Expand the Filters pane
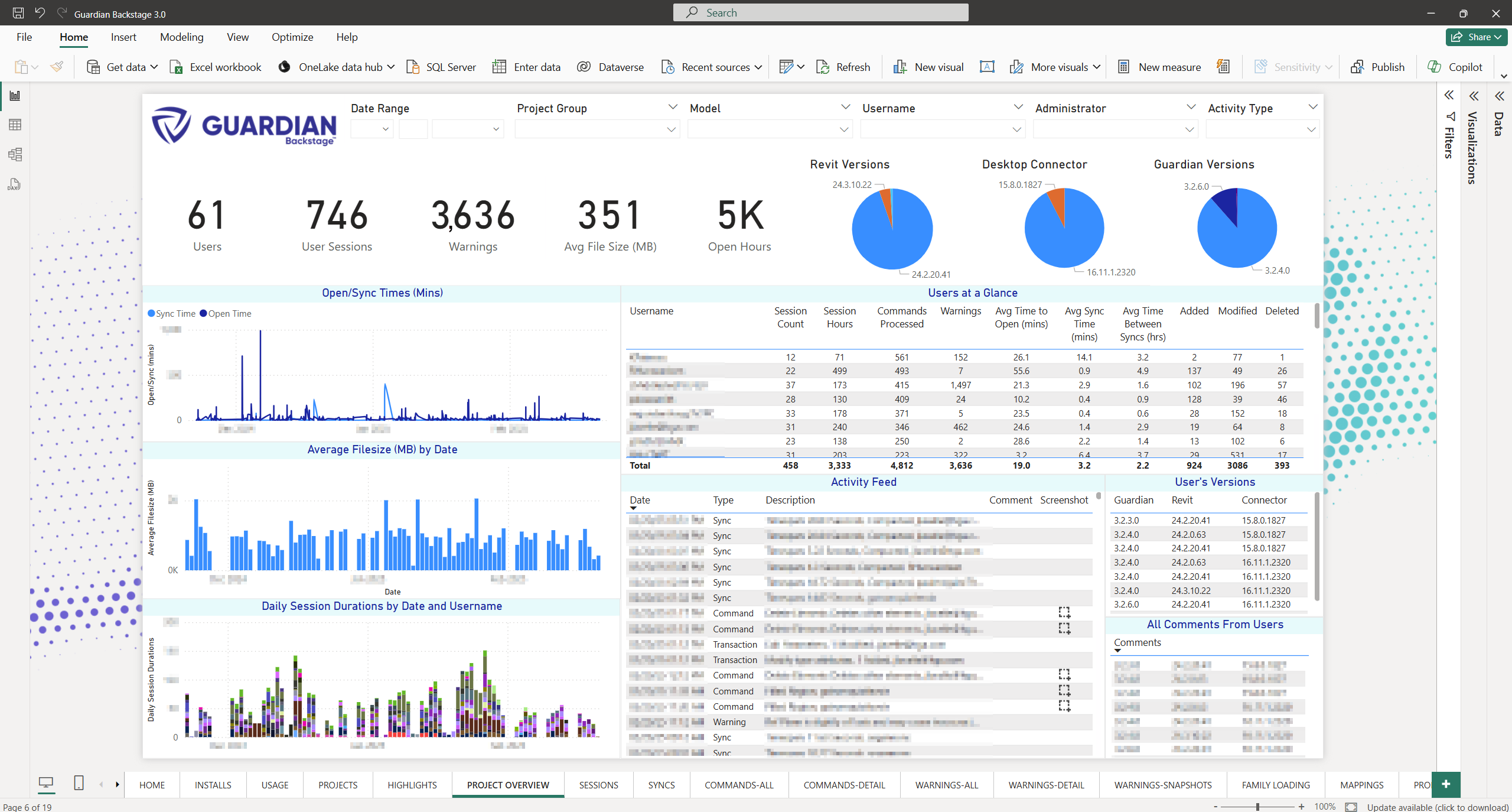 pyautogui.click(x=1449, y=96)
